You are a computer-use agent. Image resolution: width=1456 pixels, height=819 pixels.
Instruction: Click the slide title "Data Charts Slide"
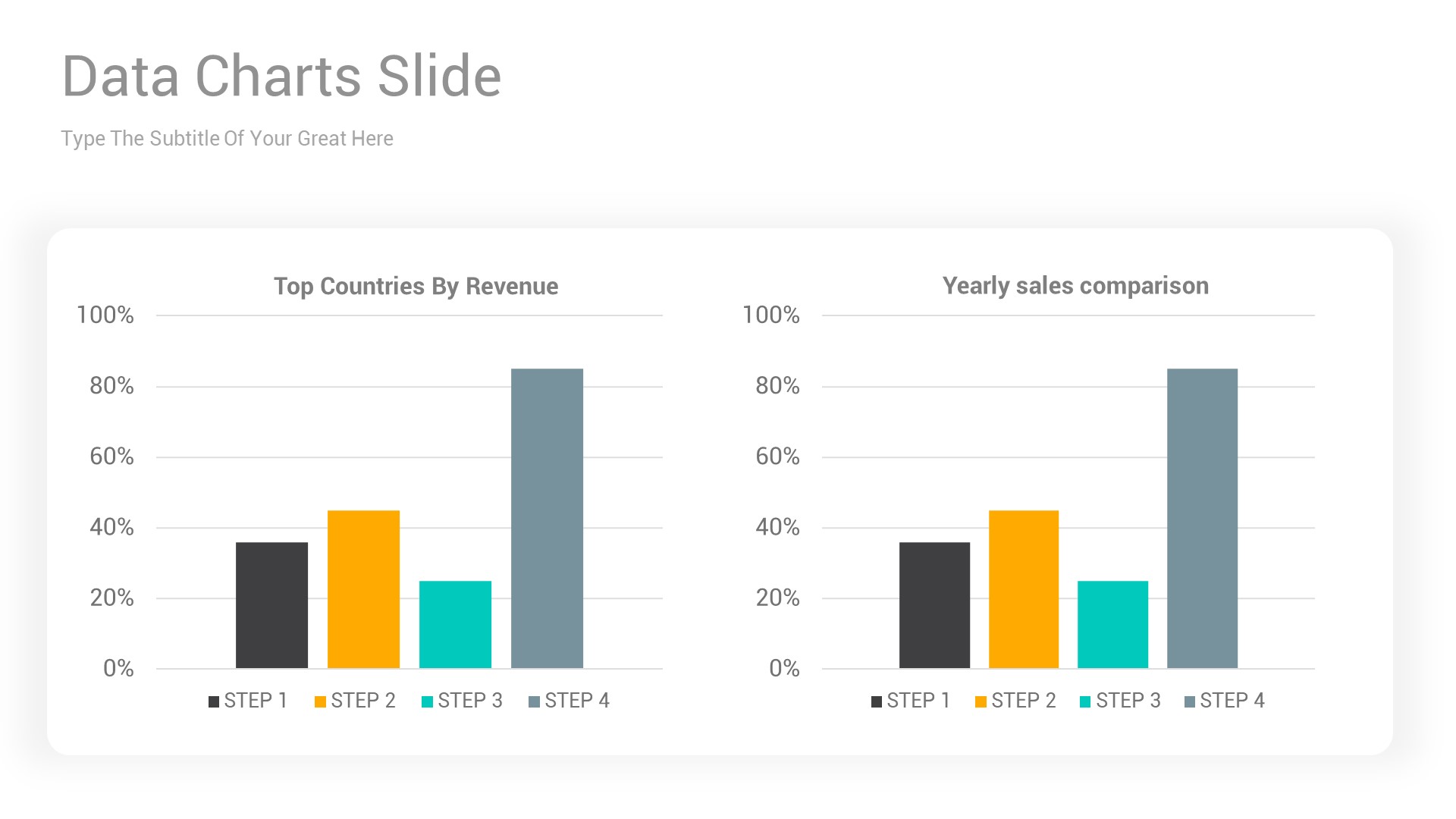pyautogui.click(x=281, y=77)
